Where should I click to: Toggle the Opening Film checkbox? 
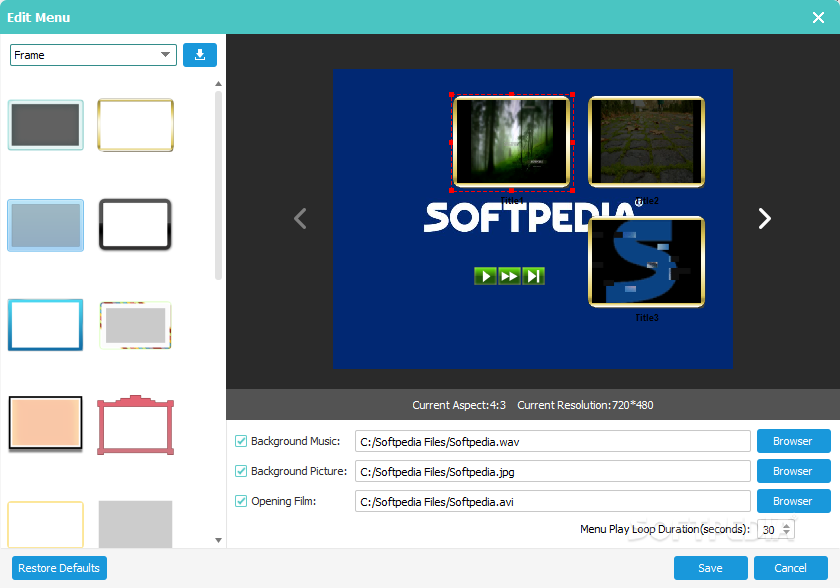(x=241, y=501)
